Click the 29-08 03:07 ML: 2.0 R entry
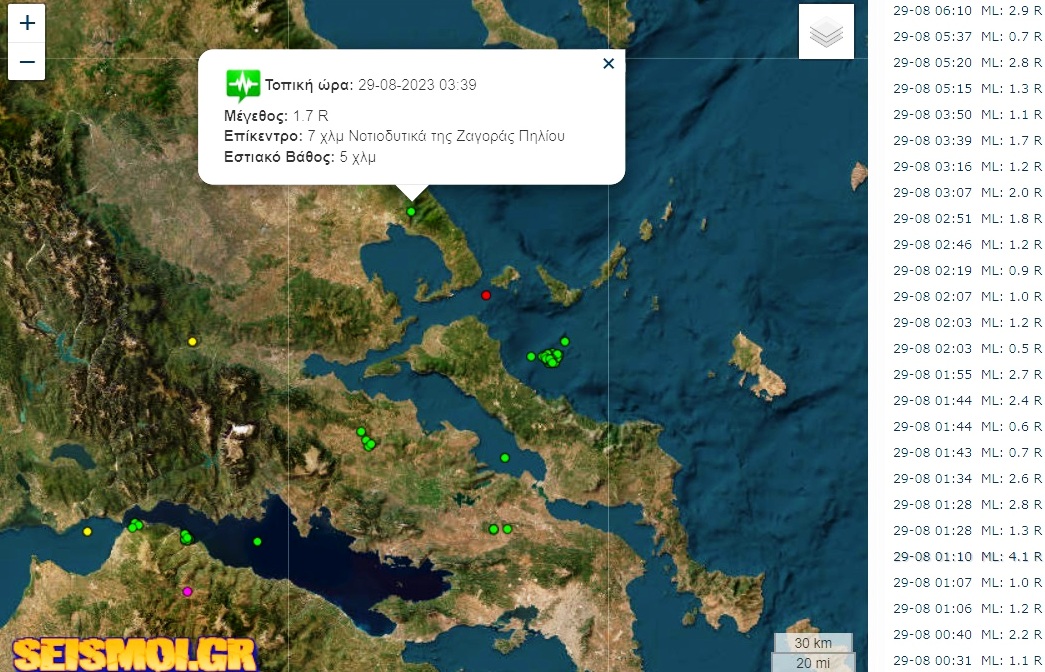This screenshot has width=1045, height=672. pyautogui.click(x=968, y=193)
